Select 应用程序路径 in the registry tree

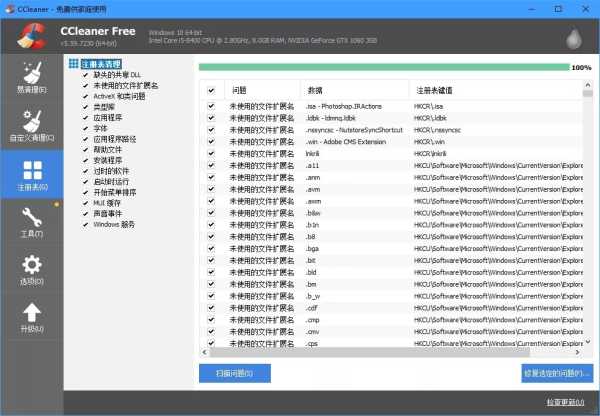tap(115, 139)
